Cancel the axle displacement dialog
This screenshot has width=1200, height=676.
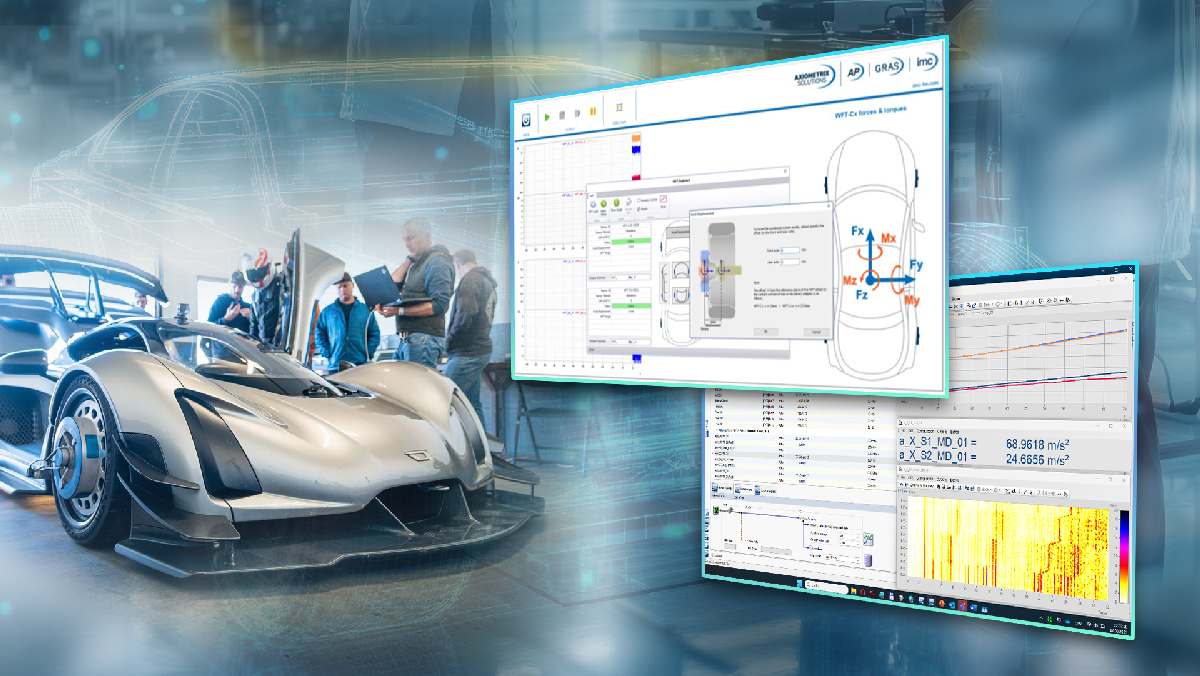814,332
